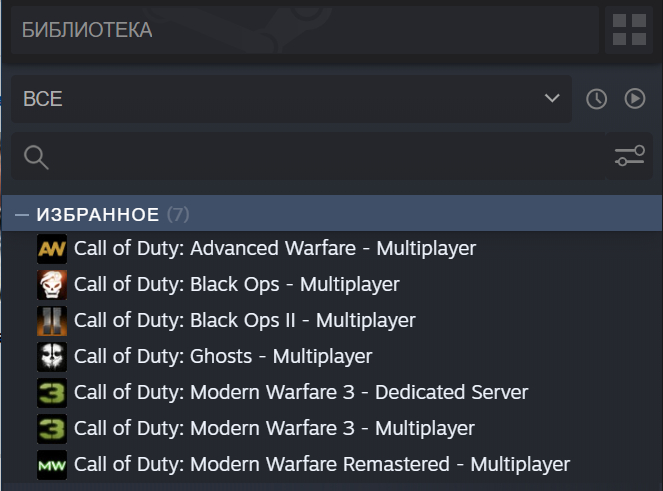Screen dimensions: 663x491
Task: Click the Black Ops II game icon
Action: point(52,320)
